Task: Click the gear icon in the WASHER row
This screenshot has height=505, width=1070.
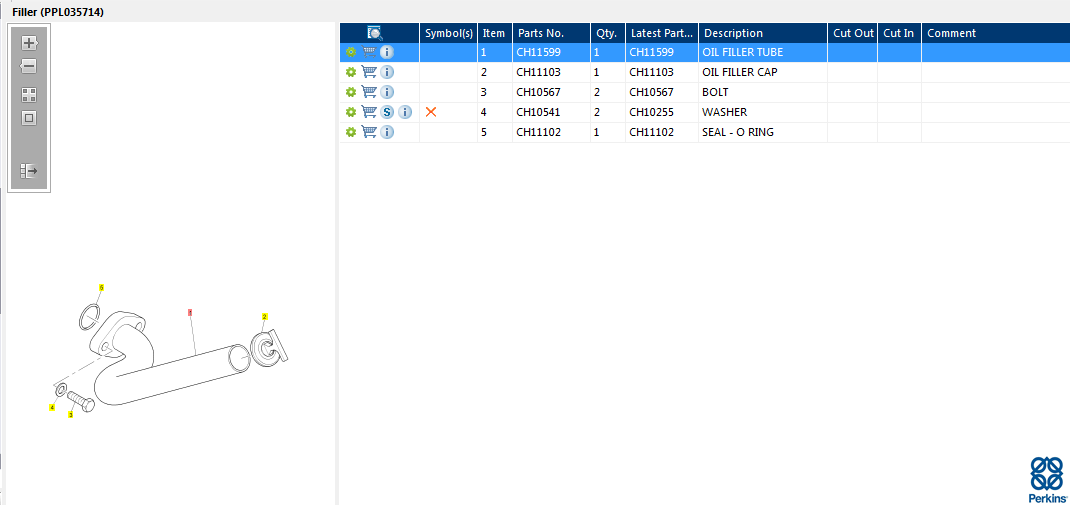Action: (351, 112)
